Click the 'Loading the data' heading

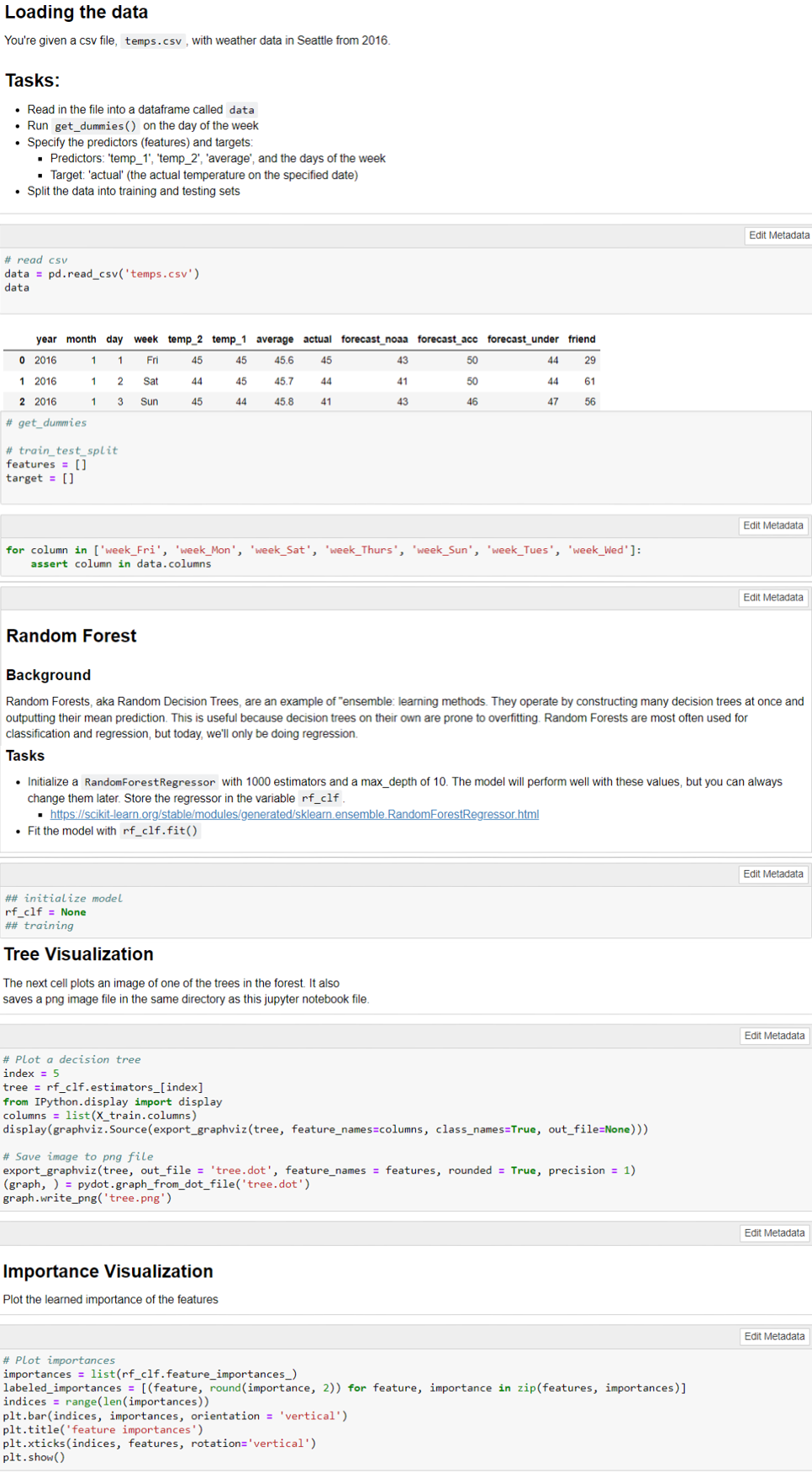(x=76, y=13)
